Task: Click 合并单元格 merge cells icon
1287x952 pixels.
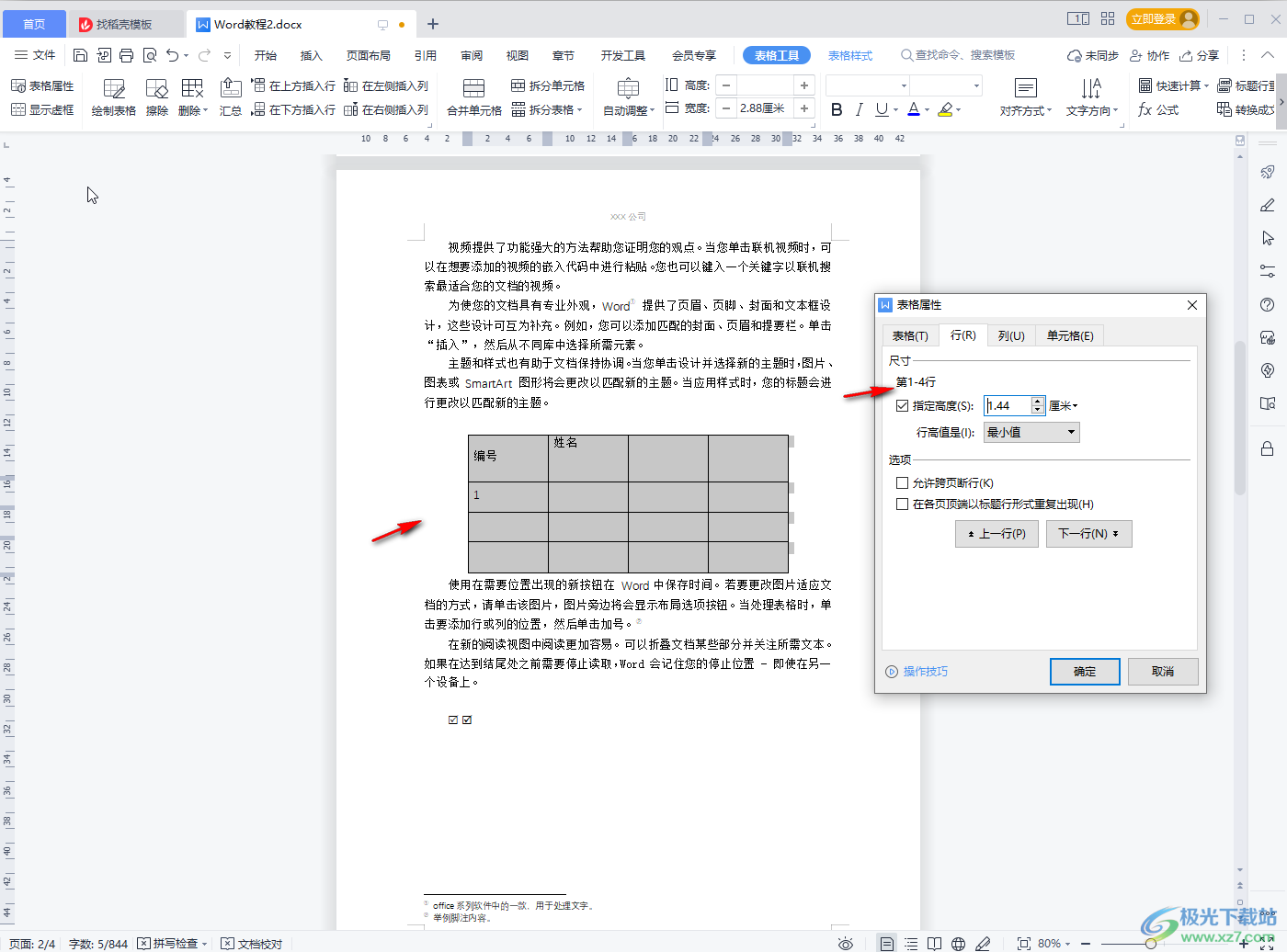Action: tap(474, 97)
